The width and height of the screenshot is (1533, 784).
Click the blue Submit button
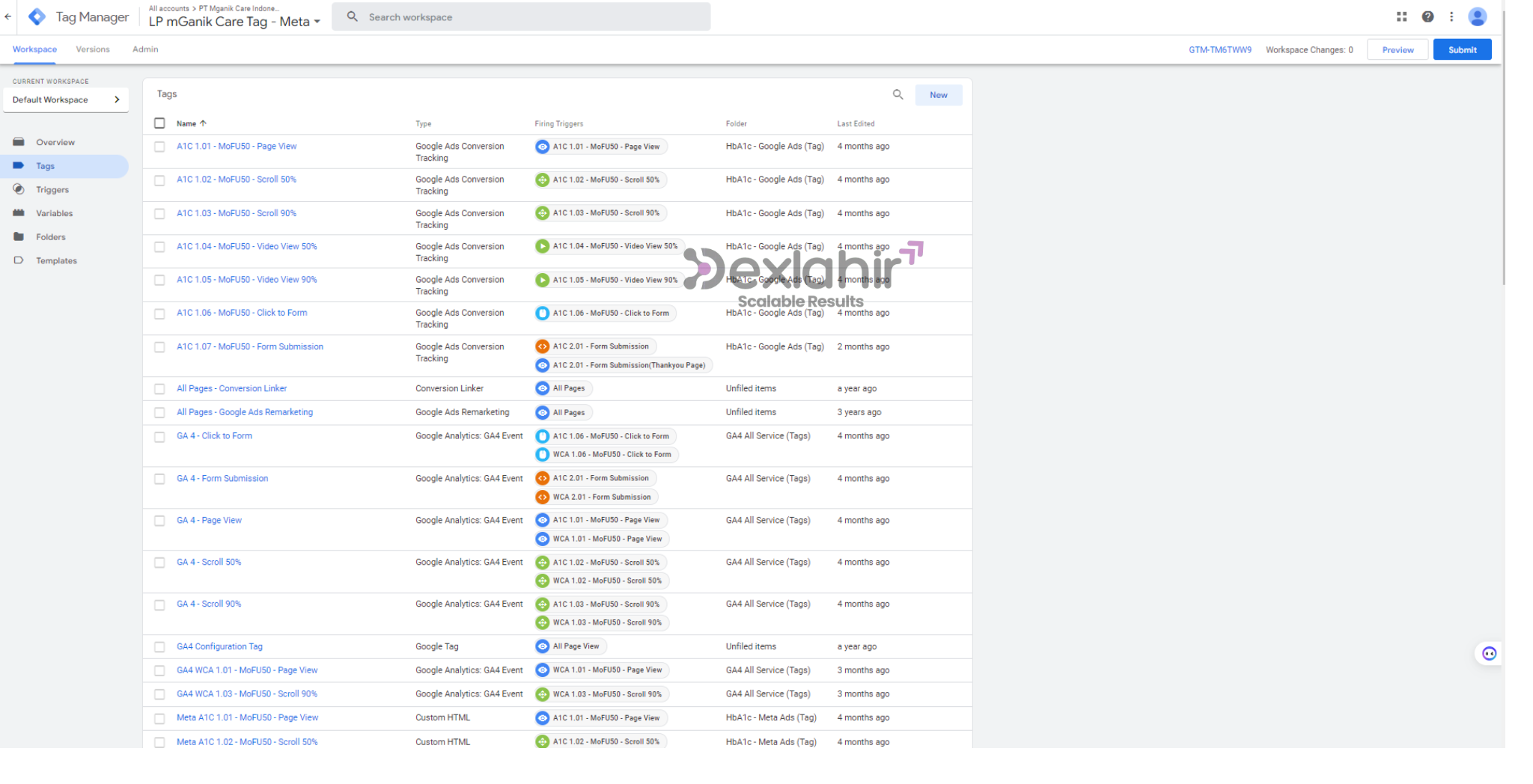pyautogui.click(x=1461, y=49)
